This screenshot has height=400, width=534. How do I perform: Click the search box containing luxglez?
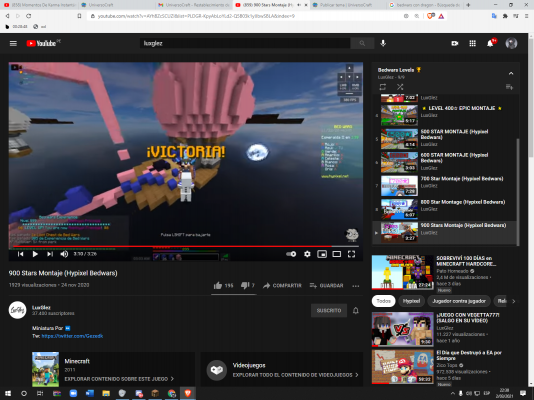[x=245, y=43]
